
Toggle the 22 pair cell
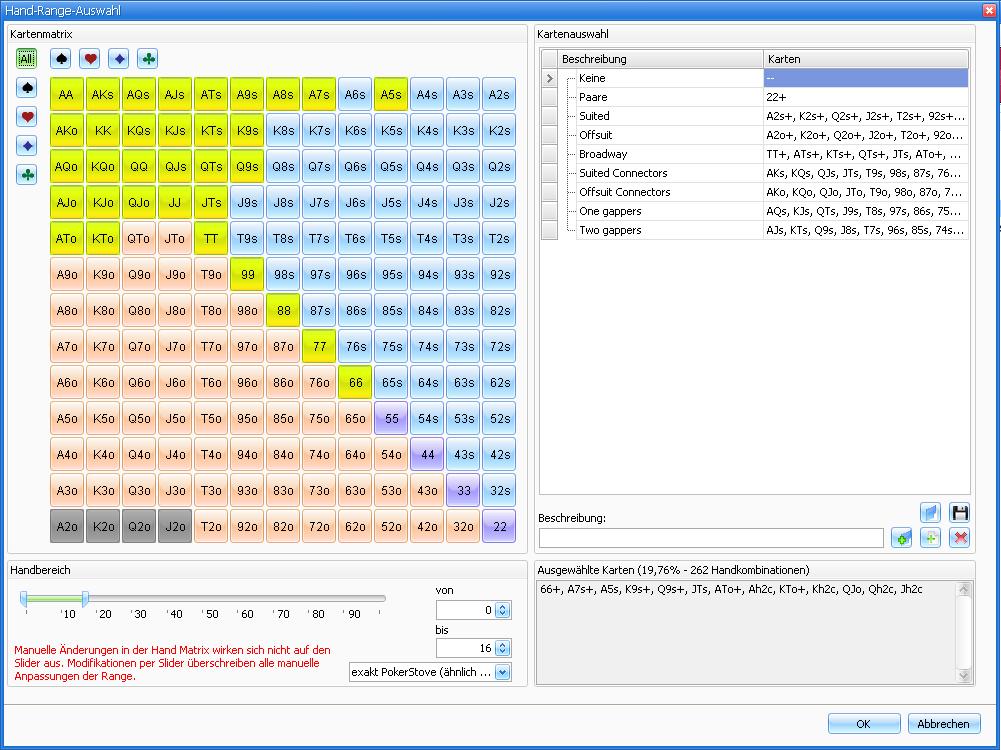pyautogui.click(x=499, y=526)
